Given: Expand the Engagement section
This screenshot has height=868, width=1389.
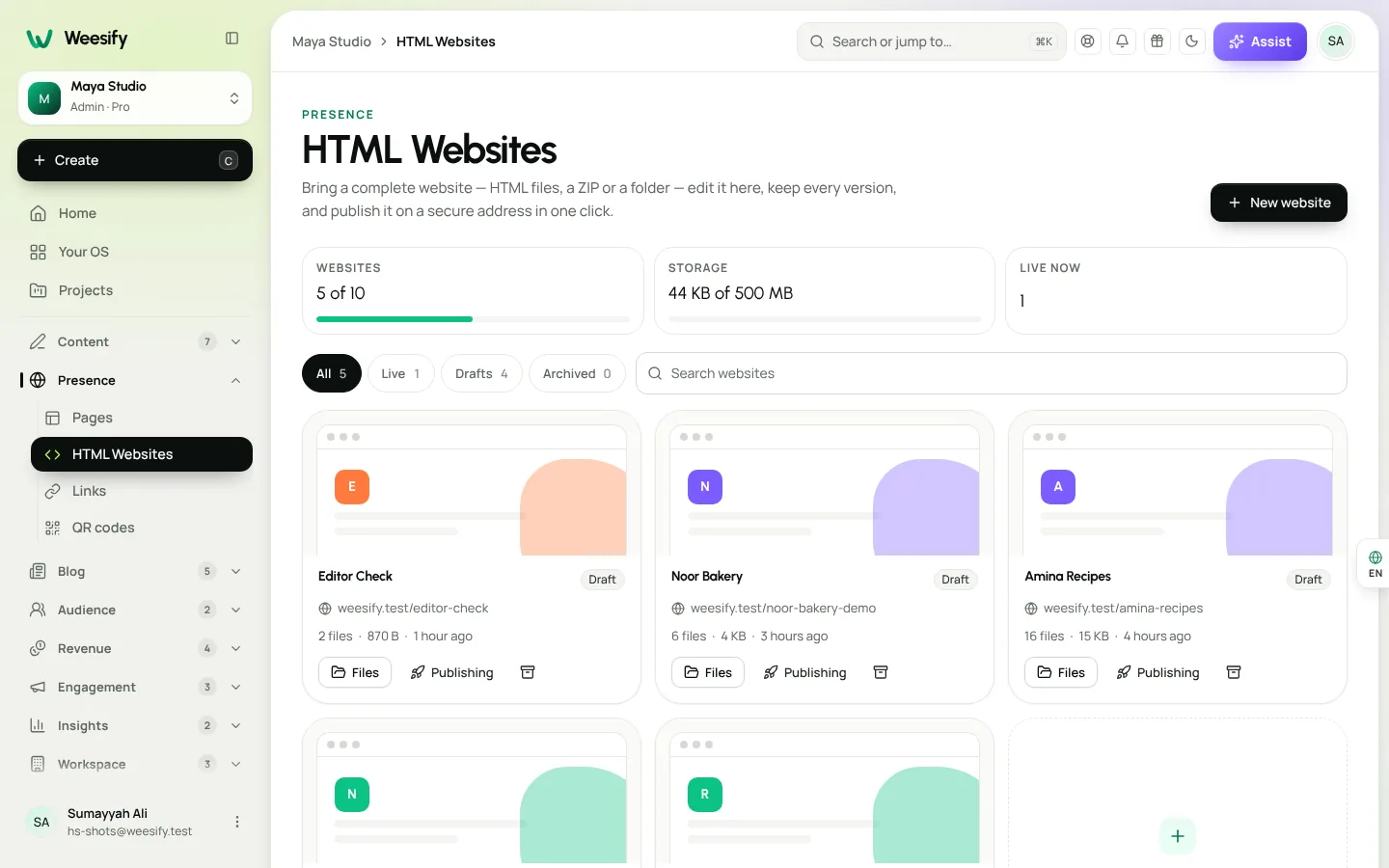Looking at the screenshot, I should 135,687.
